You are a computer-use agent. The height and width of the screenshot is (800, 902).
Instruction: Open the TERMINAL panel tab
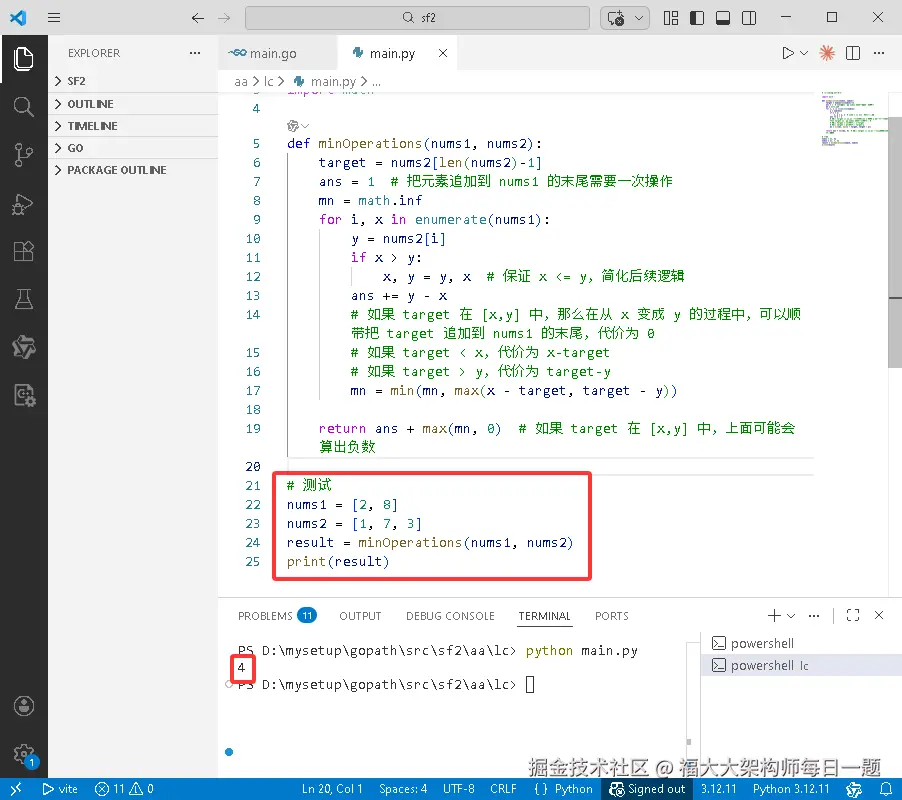(544, 616)
